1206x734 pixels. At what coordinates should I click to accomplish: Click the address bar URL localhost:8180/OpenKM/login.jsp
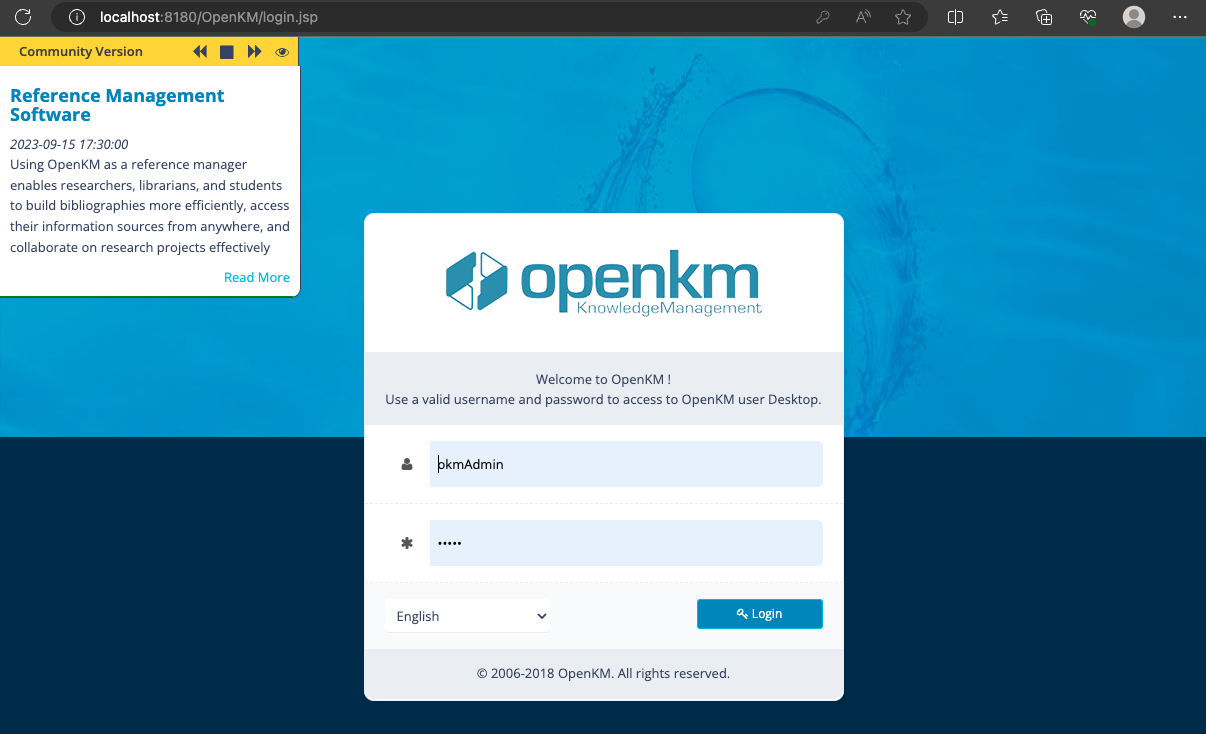click(209, 17)
